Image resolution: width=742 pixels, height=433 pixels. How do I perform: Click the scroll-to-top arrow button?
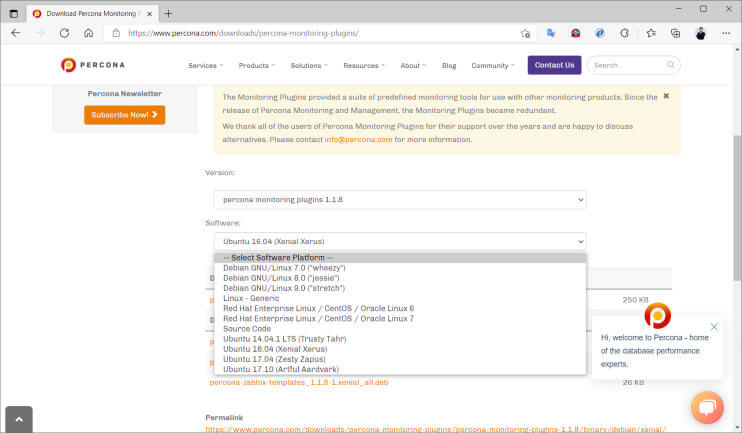point(19,419)
